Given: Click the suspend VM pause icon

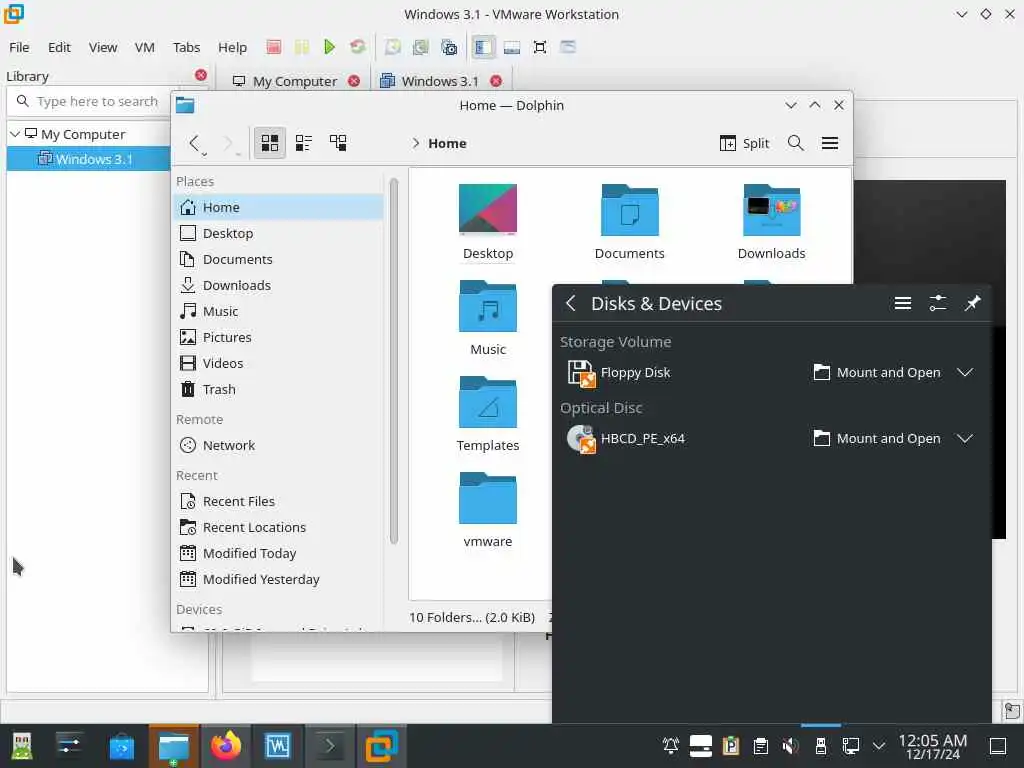Looking at the screenshot, I should (302, 47).
